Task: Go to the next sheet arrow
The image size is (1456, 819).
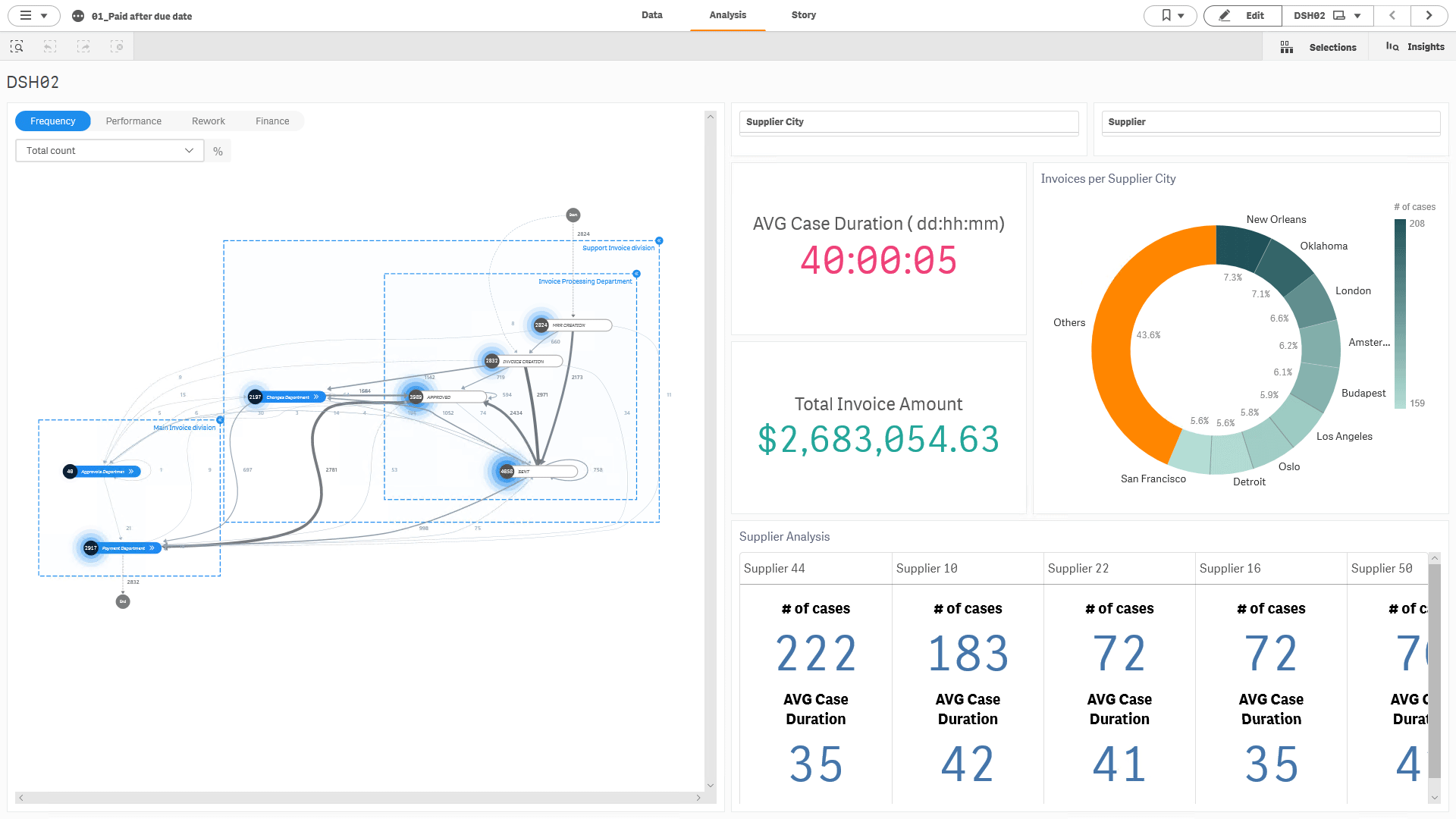Action: 1429,15
